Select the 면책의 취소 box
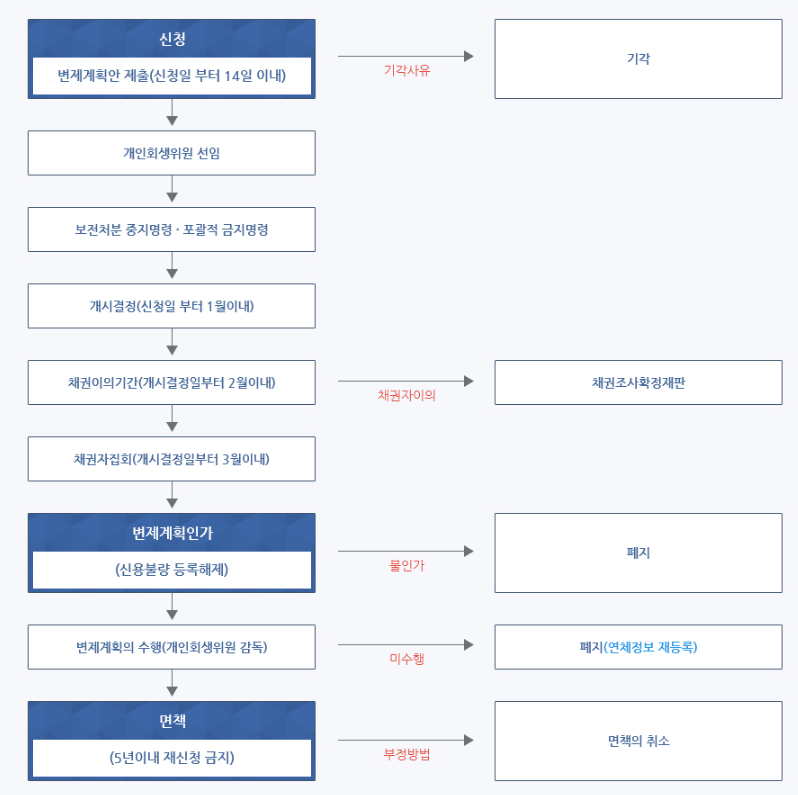798x795 pixels. [x=638, y=741]
